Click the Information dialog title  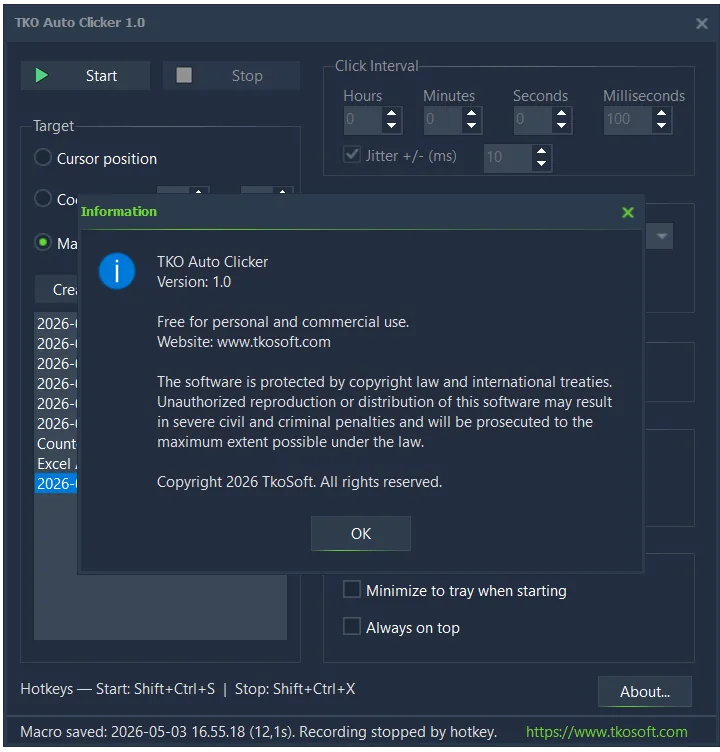coord(118,212)
